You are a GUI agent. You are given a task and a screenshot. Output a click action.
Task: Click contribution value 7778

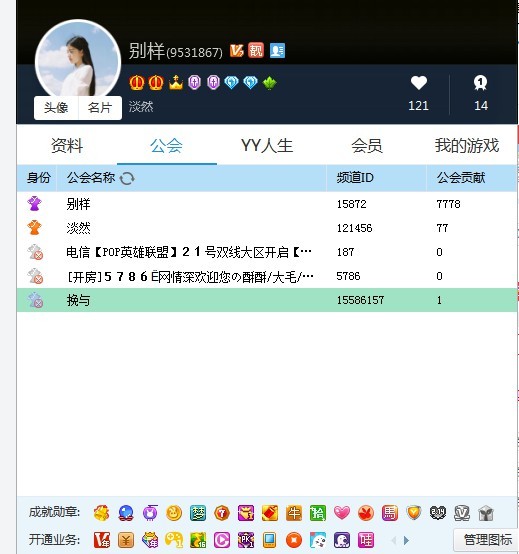pos(448,204)
